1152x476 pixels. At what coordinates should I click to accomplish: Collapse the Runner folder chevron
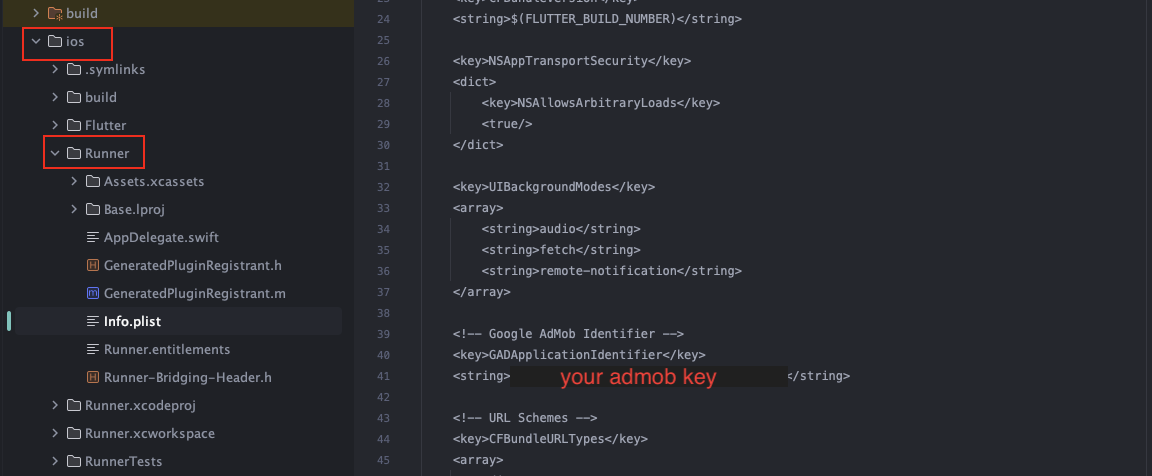[55, 153]
